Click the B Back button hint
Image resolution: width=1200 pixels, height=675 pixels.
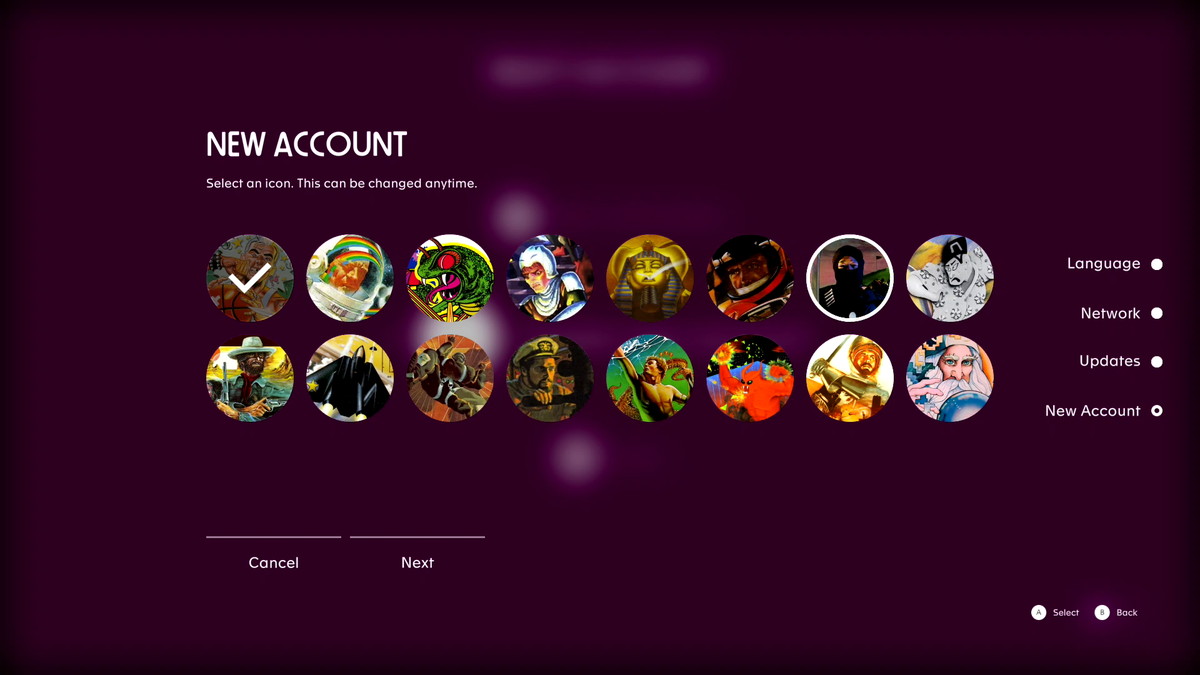coord(1116,612)
